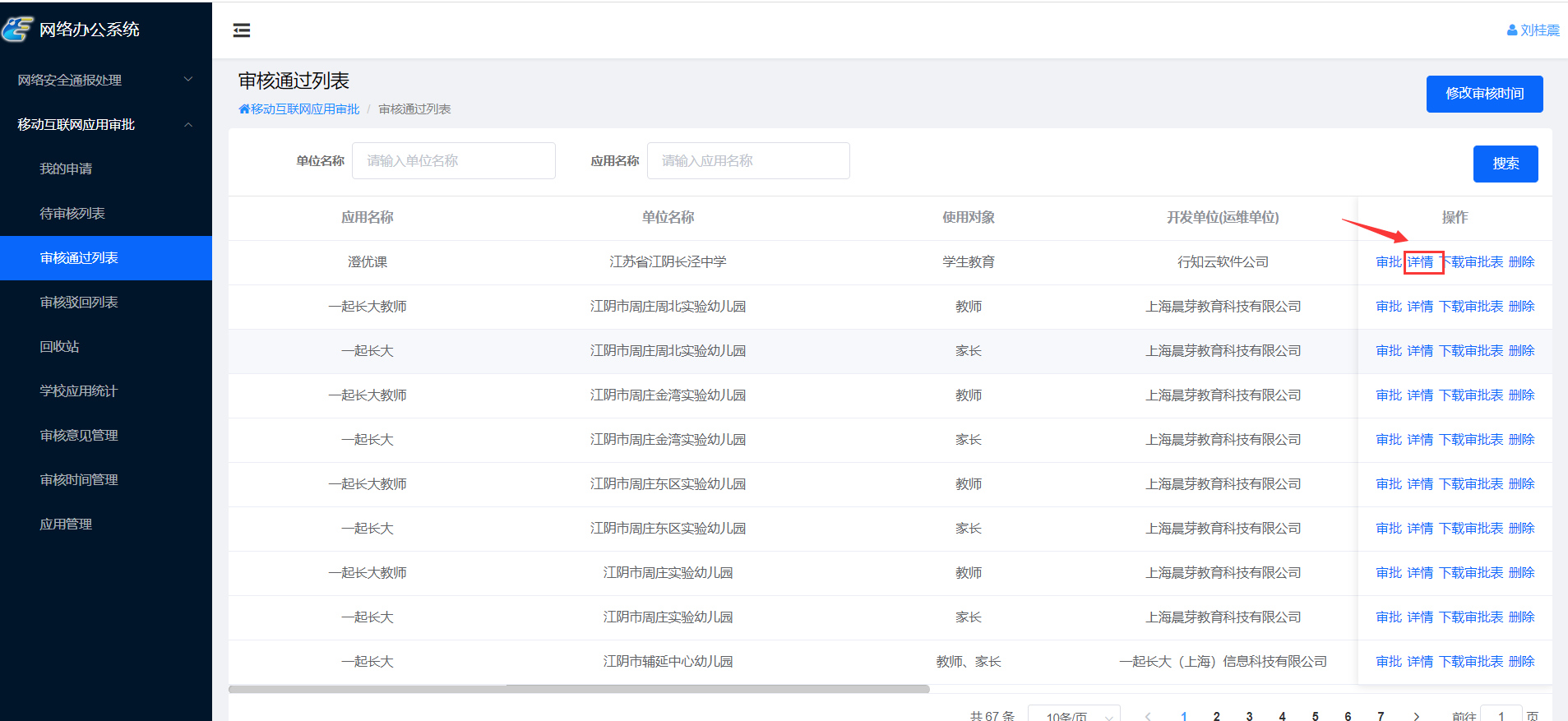Select 审核驳回列表 sidebar item

pyautogui.click(x=79, y=302)
